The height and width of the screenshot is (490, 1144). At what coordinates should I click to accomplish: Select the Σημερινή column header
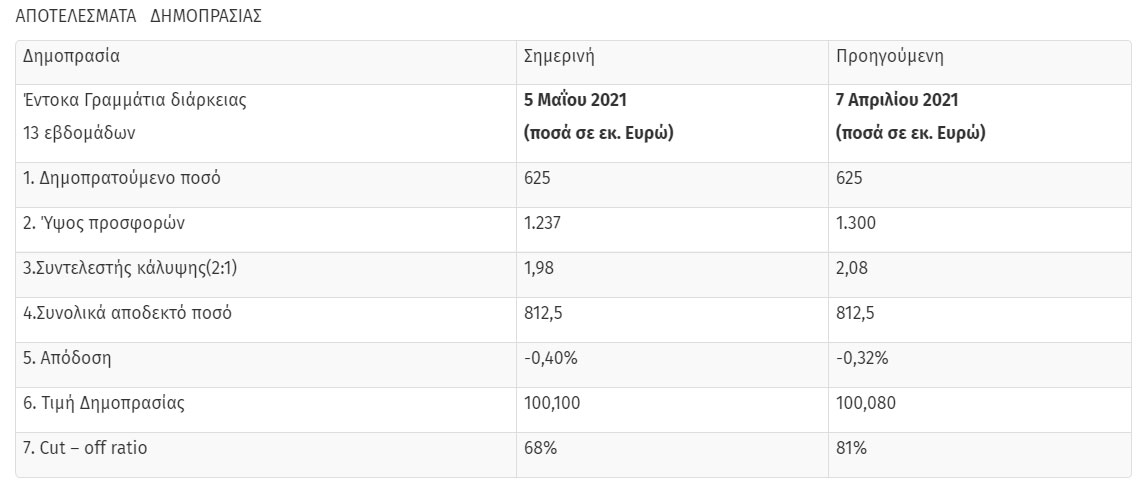pos(560,56)
